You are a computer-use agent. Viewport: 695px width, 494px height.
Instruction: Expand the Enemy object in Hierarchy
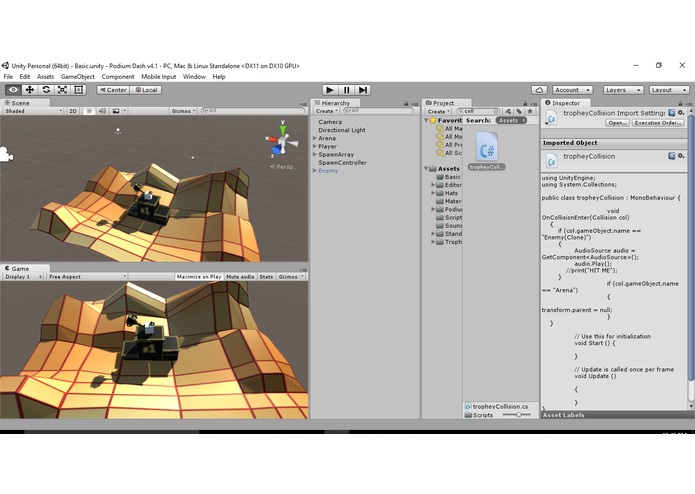(315, 171)
